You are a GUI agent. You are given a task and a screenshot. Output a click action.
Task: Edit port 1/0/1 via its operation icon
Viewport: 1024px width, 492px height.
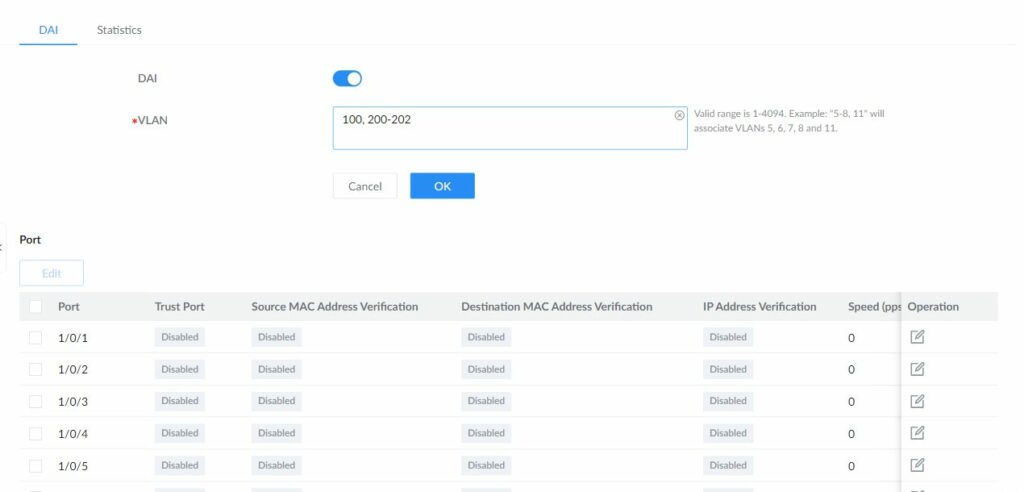coord(917,337)
